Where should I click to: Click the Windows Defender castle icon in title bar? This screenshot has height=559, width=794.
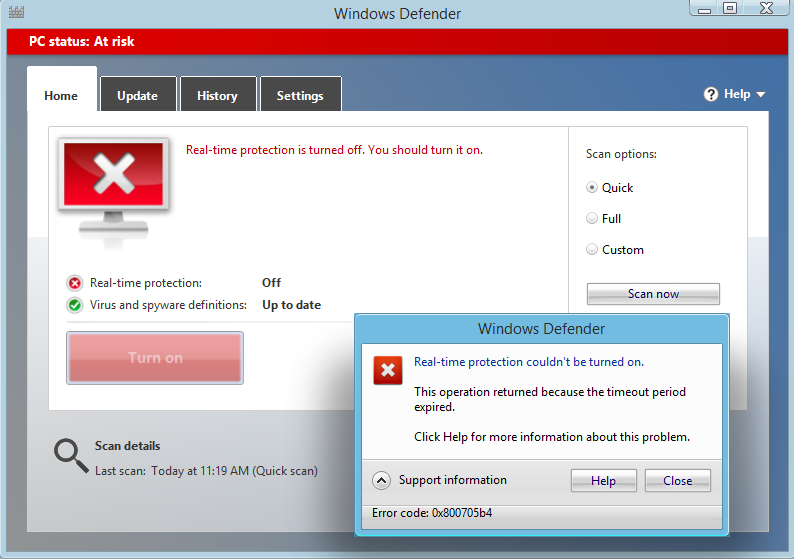pos(16,12)
